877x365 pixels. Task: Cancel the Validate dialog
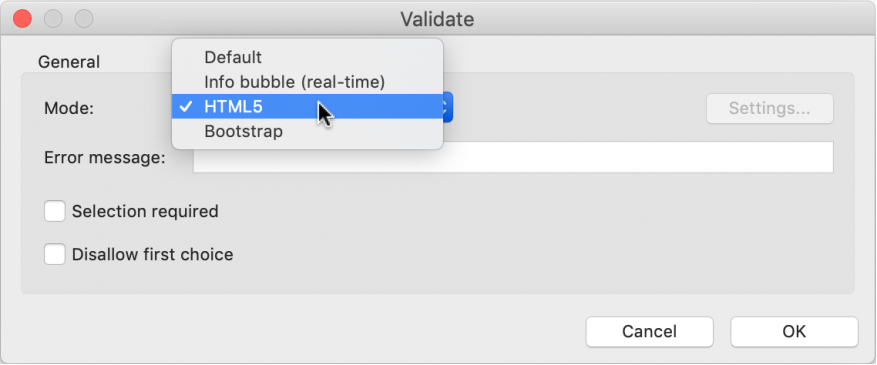pos(649,331)
